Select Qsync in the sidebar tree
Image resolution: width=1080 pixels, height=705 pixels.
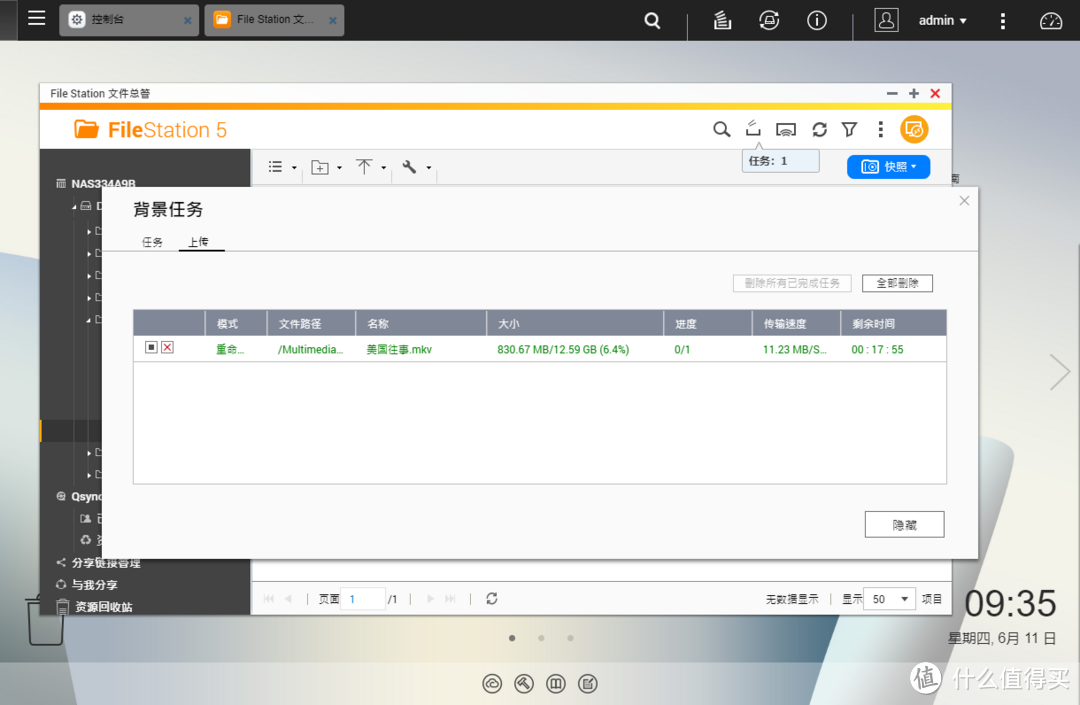[87, 496]
